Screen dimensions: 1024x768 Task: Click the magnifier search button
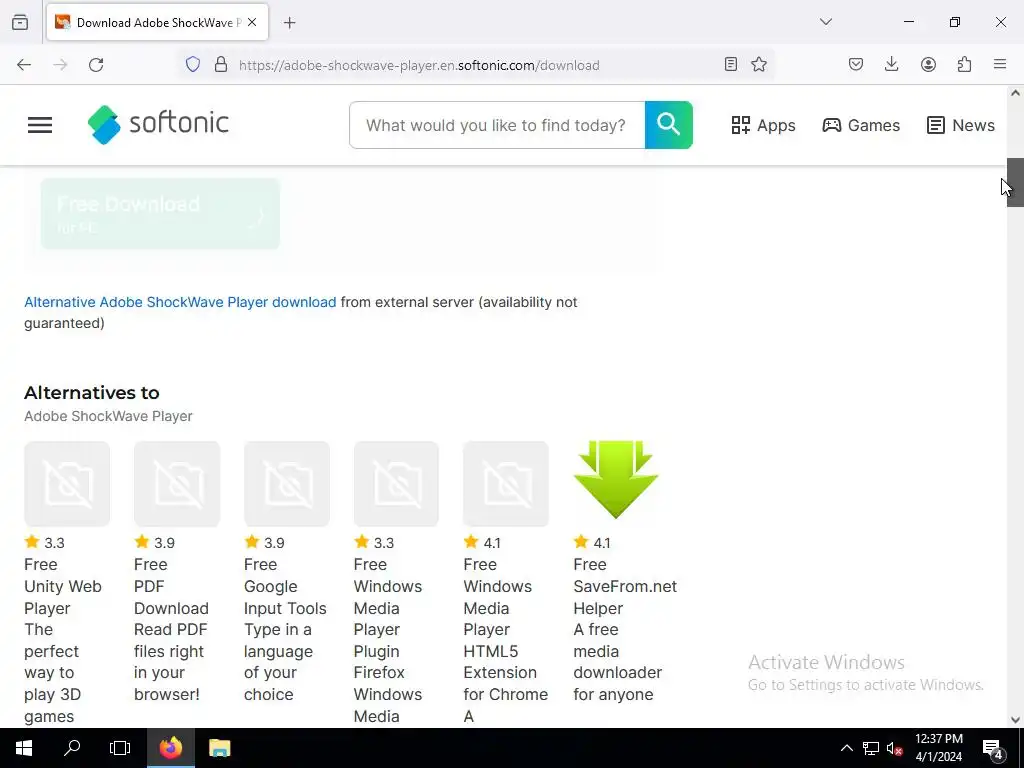click(669, 125)
